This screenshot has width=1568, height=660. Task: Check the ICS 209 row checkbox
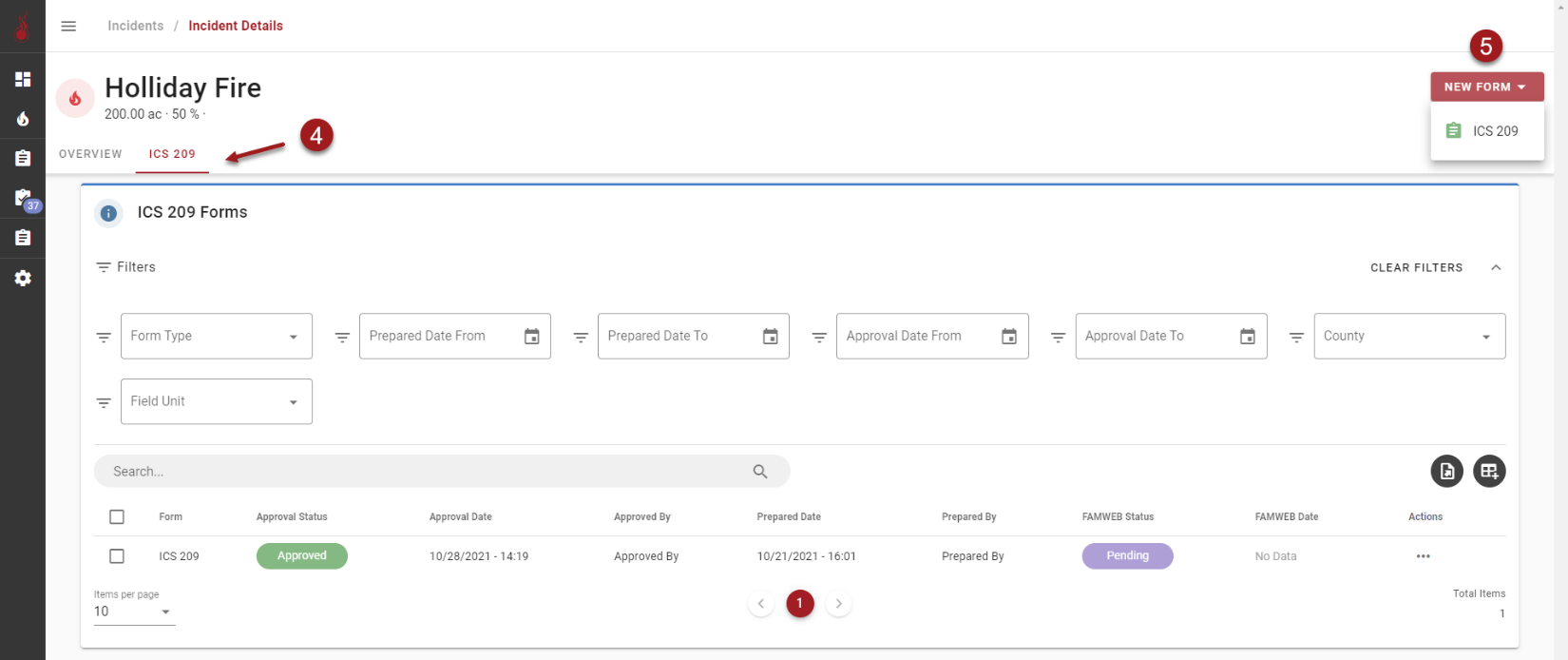[117, 556]
